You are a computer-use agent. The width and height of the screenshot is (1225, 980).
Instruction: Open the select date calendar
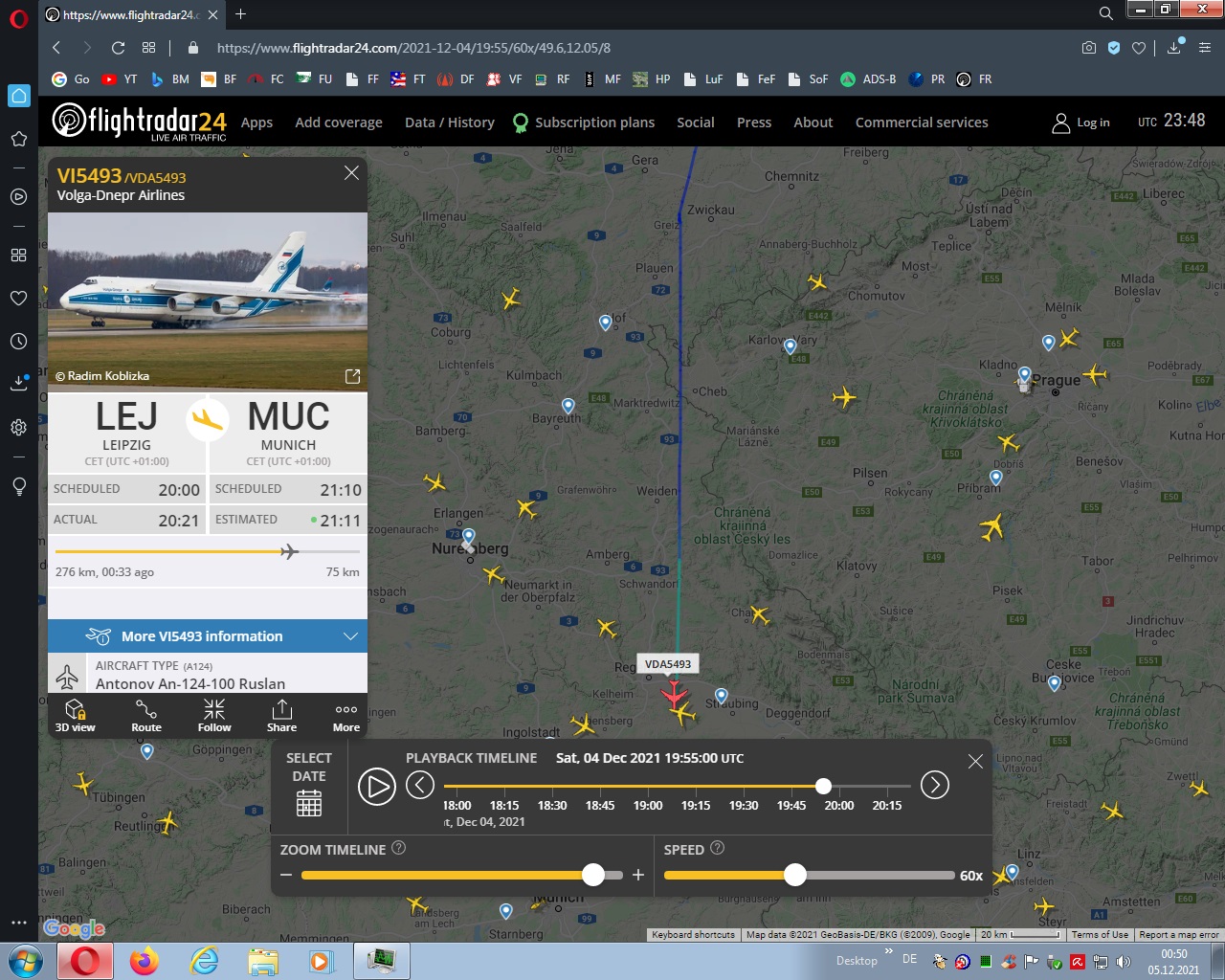pyautogui.click(x=308, y=802)
